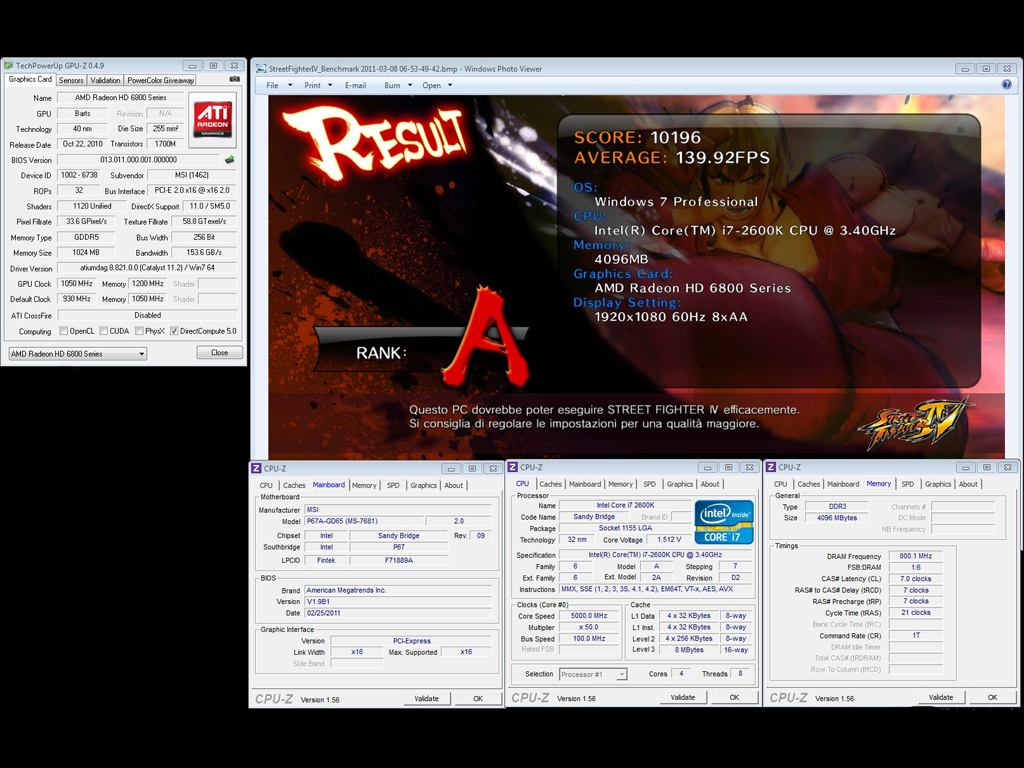
Task: Click E-mail in Photo Viewer toolbar
Action: point(355,86)
